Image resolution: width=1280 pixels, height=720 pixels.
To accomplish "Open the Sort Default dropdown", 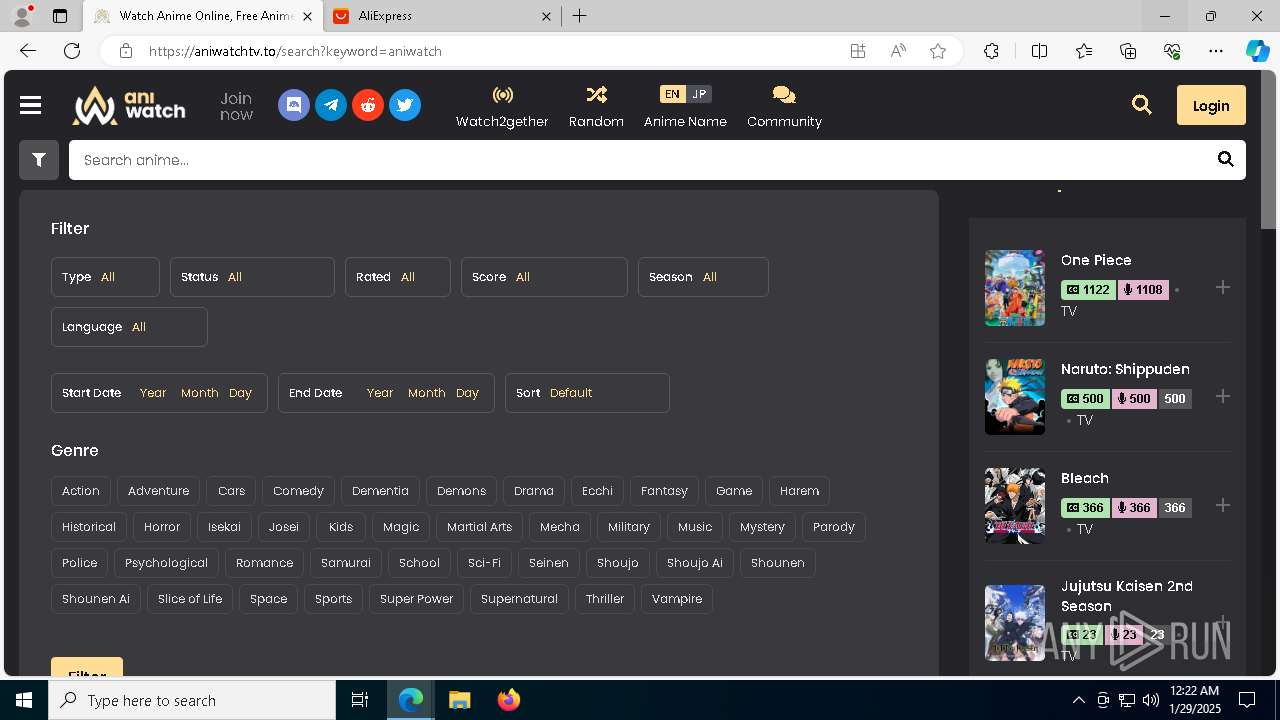I will coord(587,393).
